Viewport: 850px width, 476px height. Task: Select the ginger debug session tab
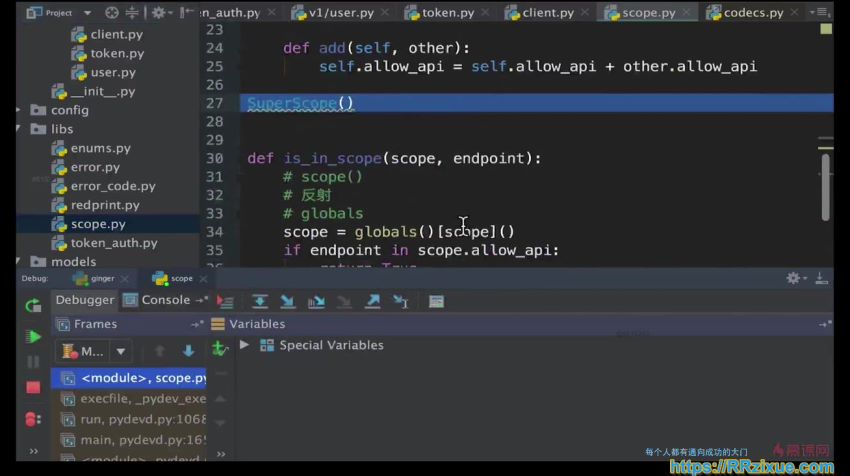[94, 278]
